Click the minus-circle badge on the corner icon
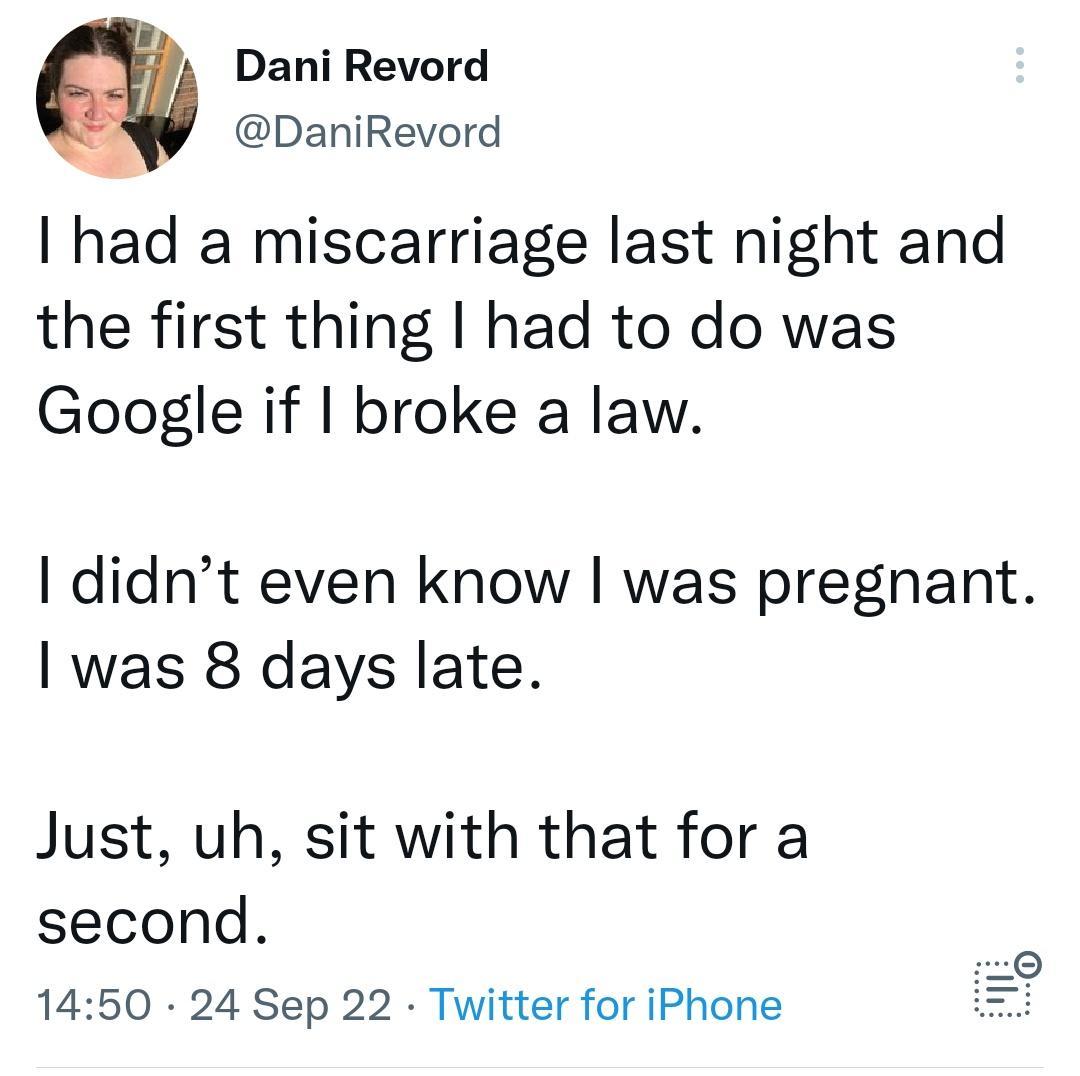The height and width of the screenshot is (1076, 1080). [1028, 964]
